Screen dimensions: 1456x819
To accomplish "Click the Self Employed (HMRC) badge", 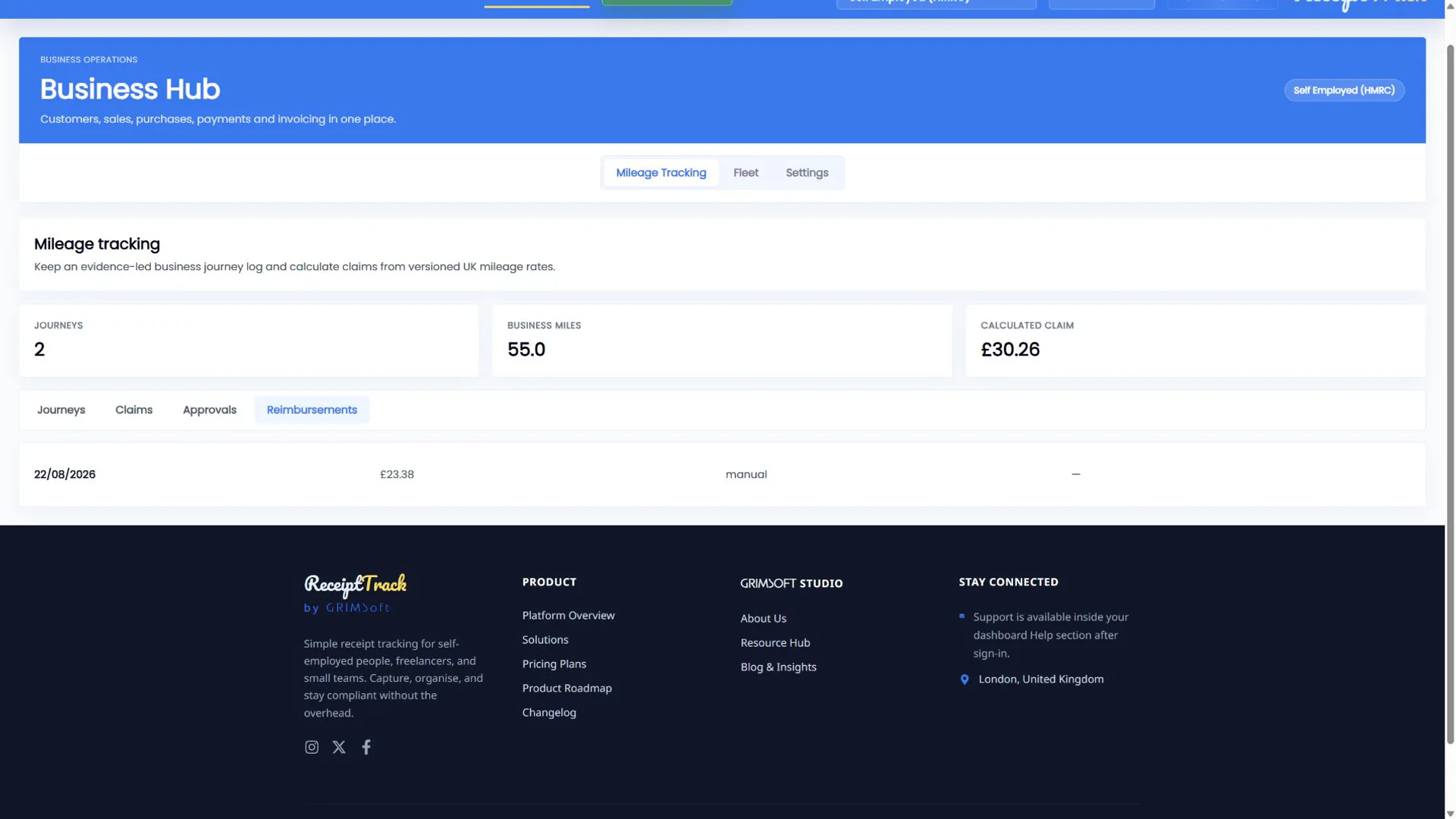I will click(1344, 90).
